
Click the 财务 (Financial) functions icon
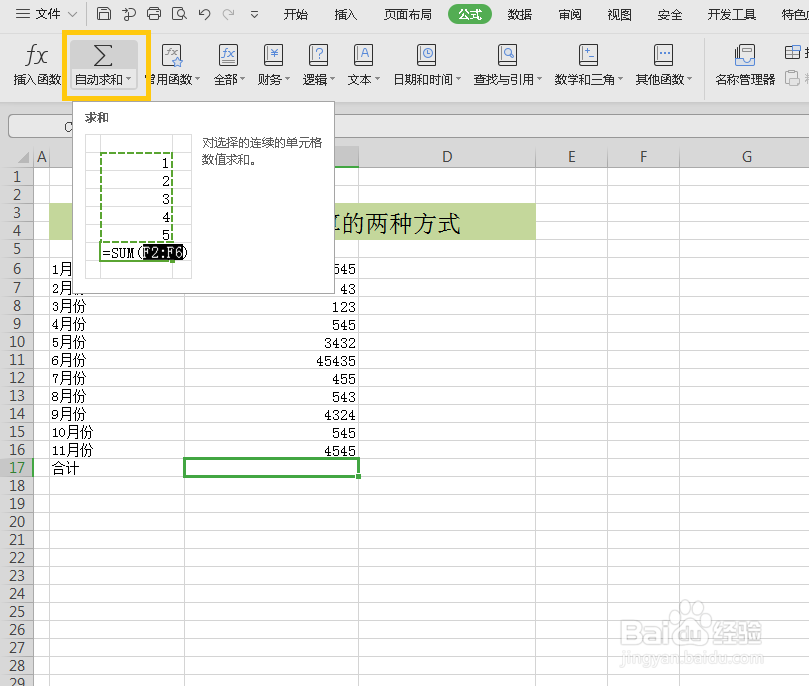pyautogui.click(x=270, y=57)
